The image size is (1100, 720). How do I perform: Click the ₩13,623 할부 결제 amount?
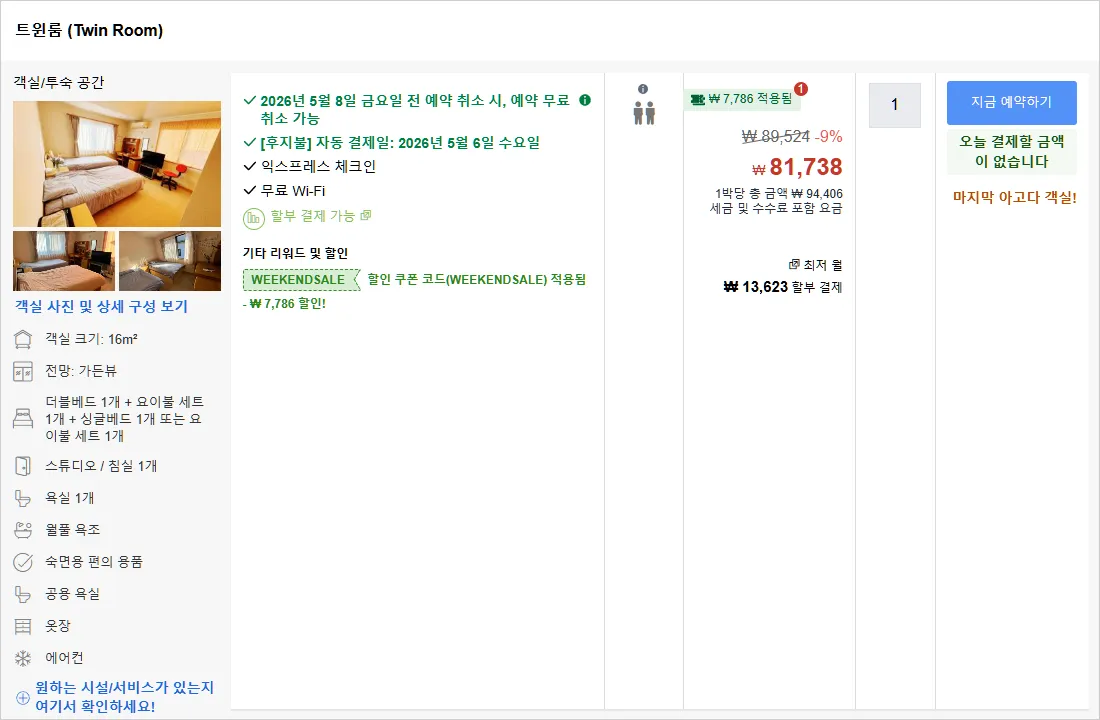(783, 287)
